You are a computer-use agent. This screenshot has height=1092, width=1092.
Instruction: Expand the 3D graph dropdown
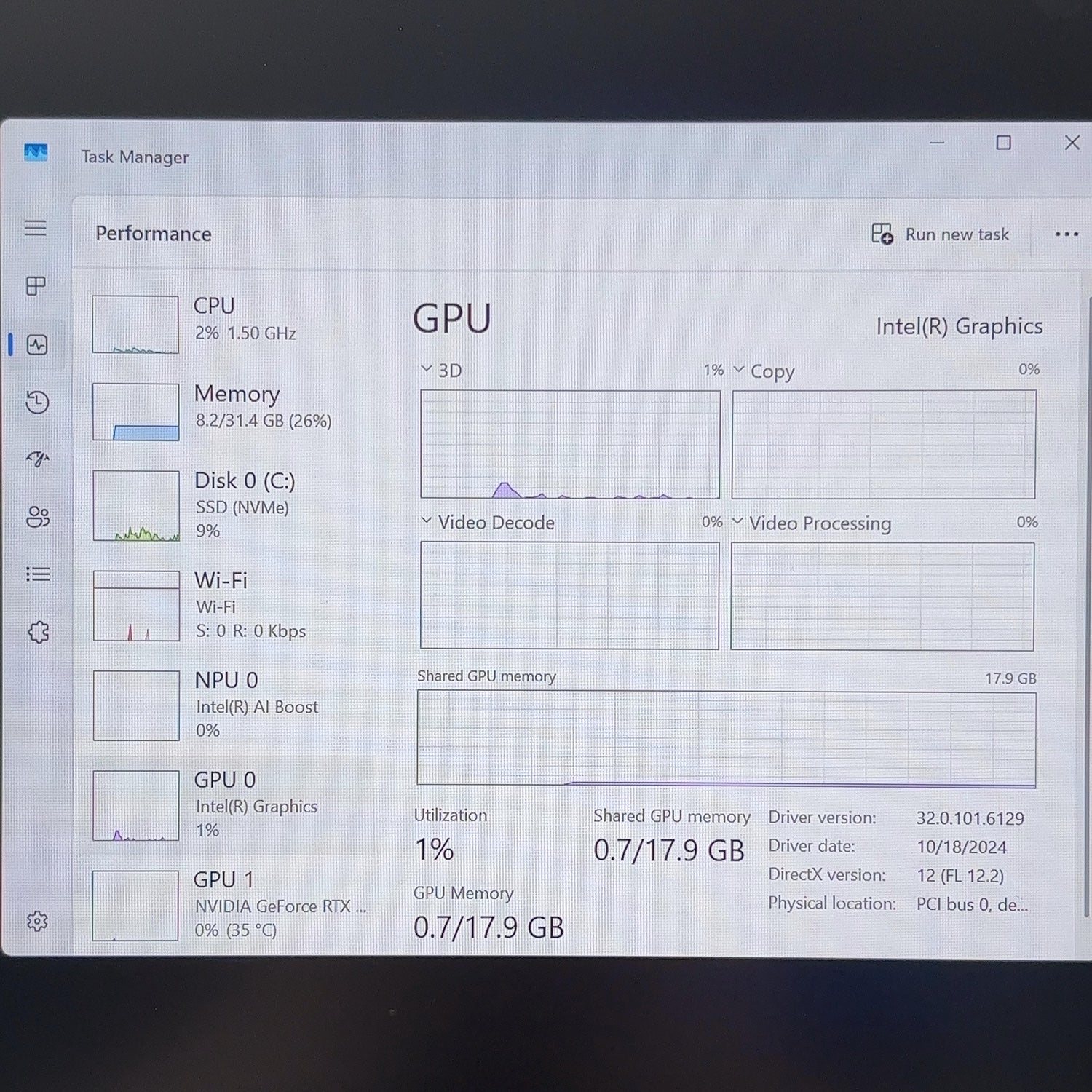(427, 369)
